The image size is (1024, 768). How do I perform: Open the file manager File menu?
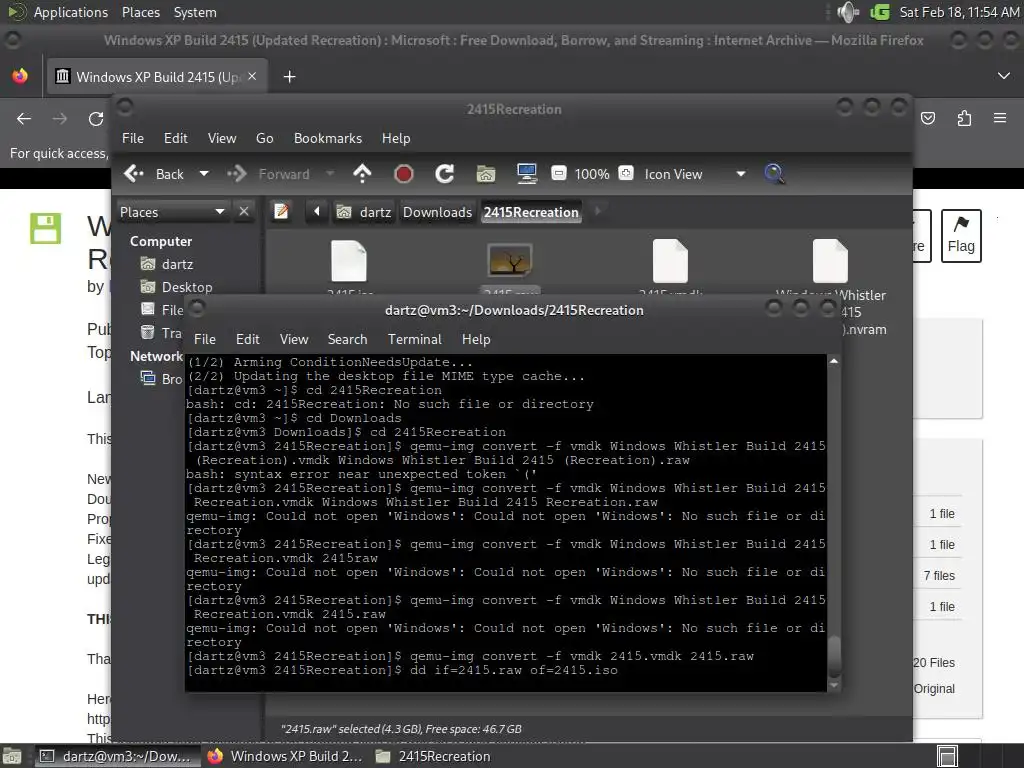[x=133, y=138]
